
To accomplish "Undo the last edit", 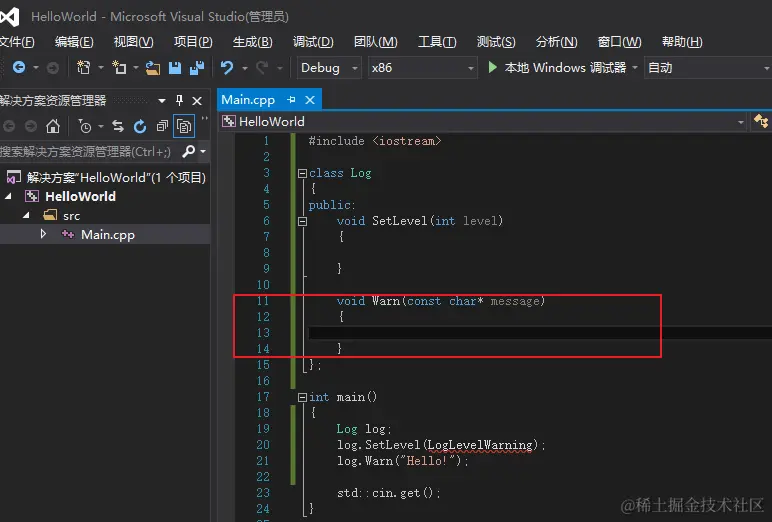I will point(226,67).
